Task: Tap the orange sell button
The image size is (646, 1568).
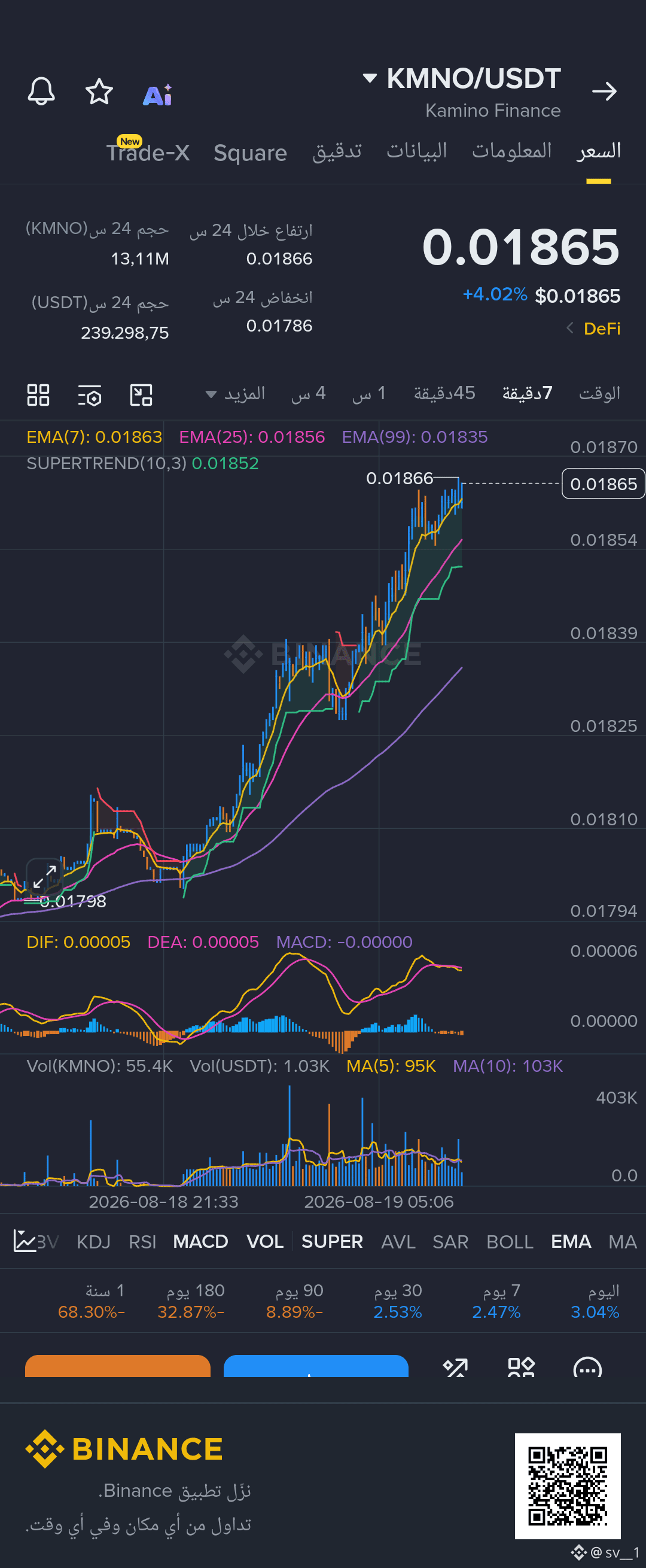Action: pyautogui.click(x=117, y=1366)
